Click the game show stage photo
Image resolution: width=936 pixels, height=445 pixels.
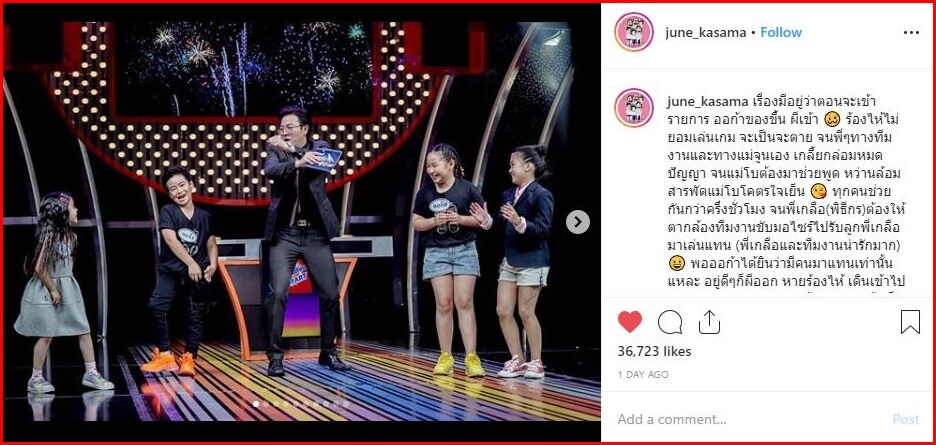pyautogui.click(x=301, y=222)
